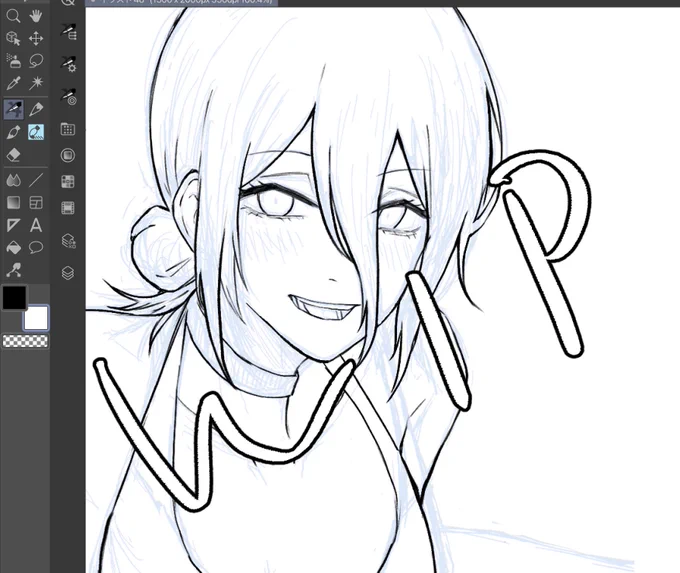Select the Eraser tool

coord(13,154)
